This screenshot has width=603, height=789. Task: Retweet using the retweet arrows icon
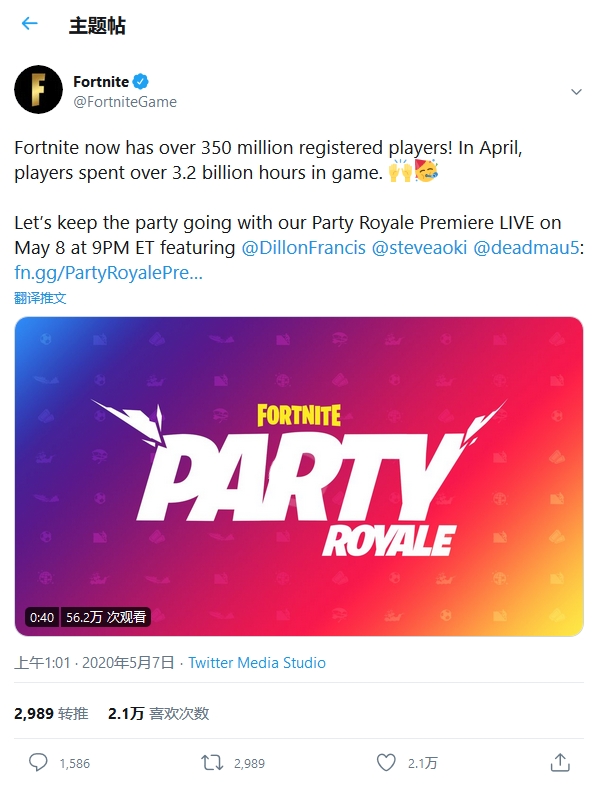212,763
